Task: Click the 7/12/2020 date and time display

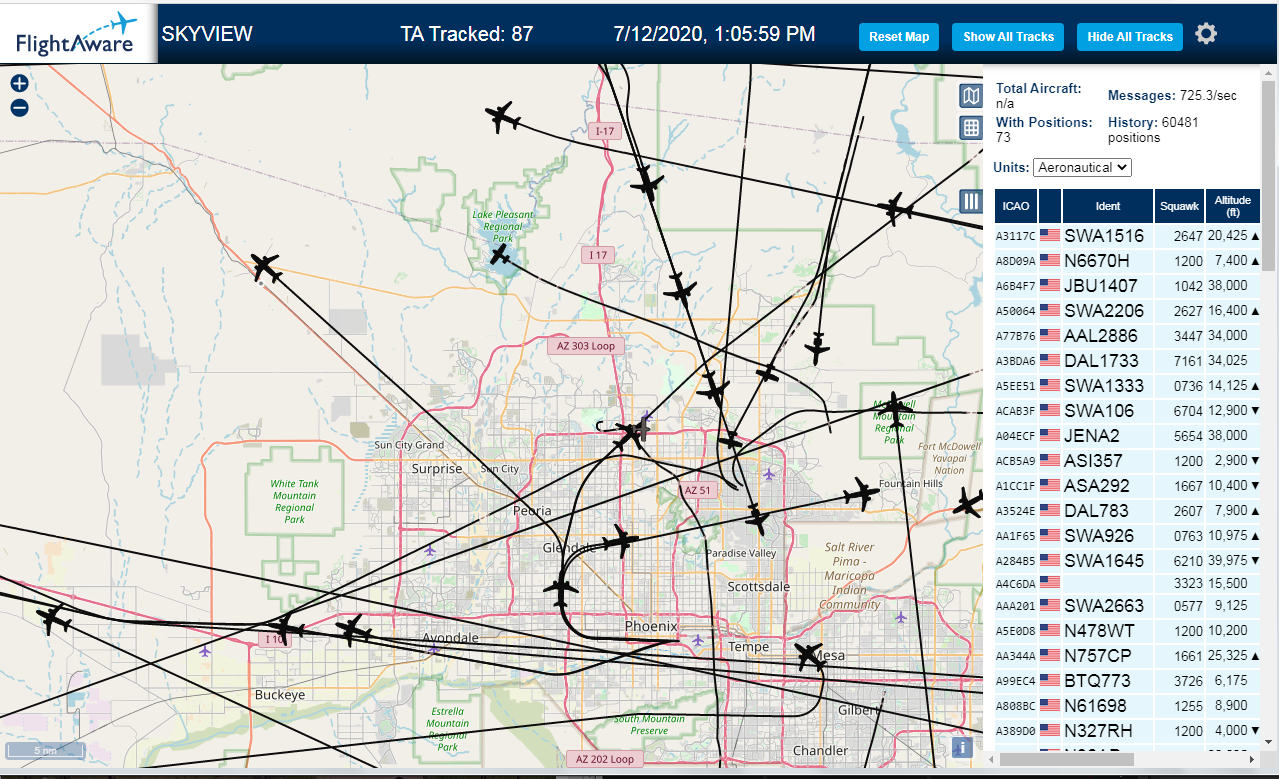Action: (714, 34)
